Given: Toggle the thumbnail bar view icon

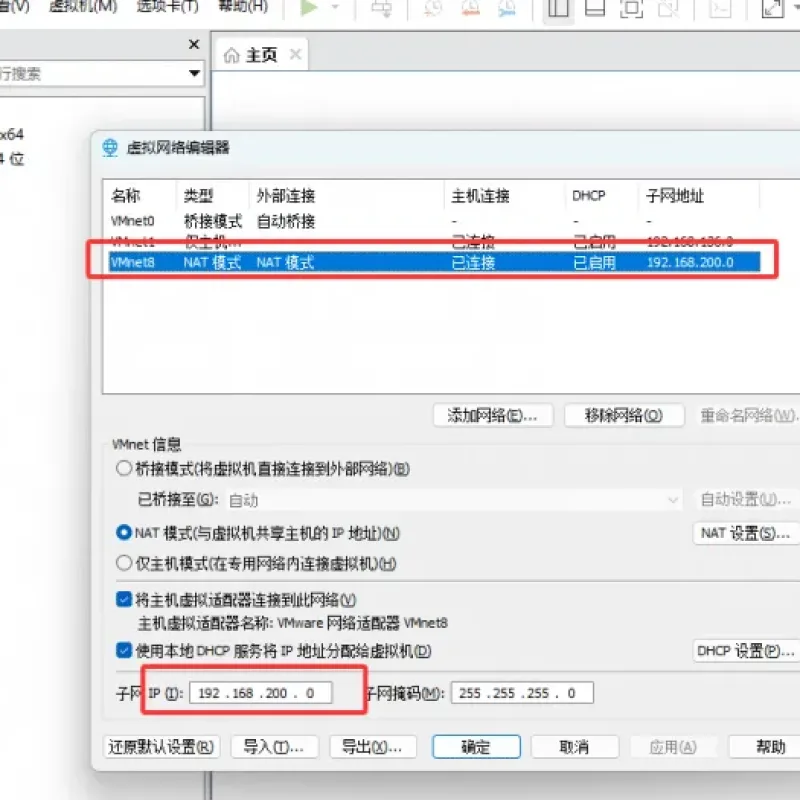Looking at the screenshot, I should coord(595,8).
